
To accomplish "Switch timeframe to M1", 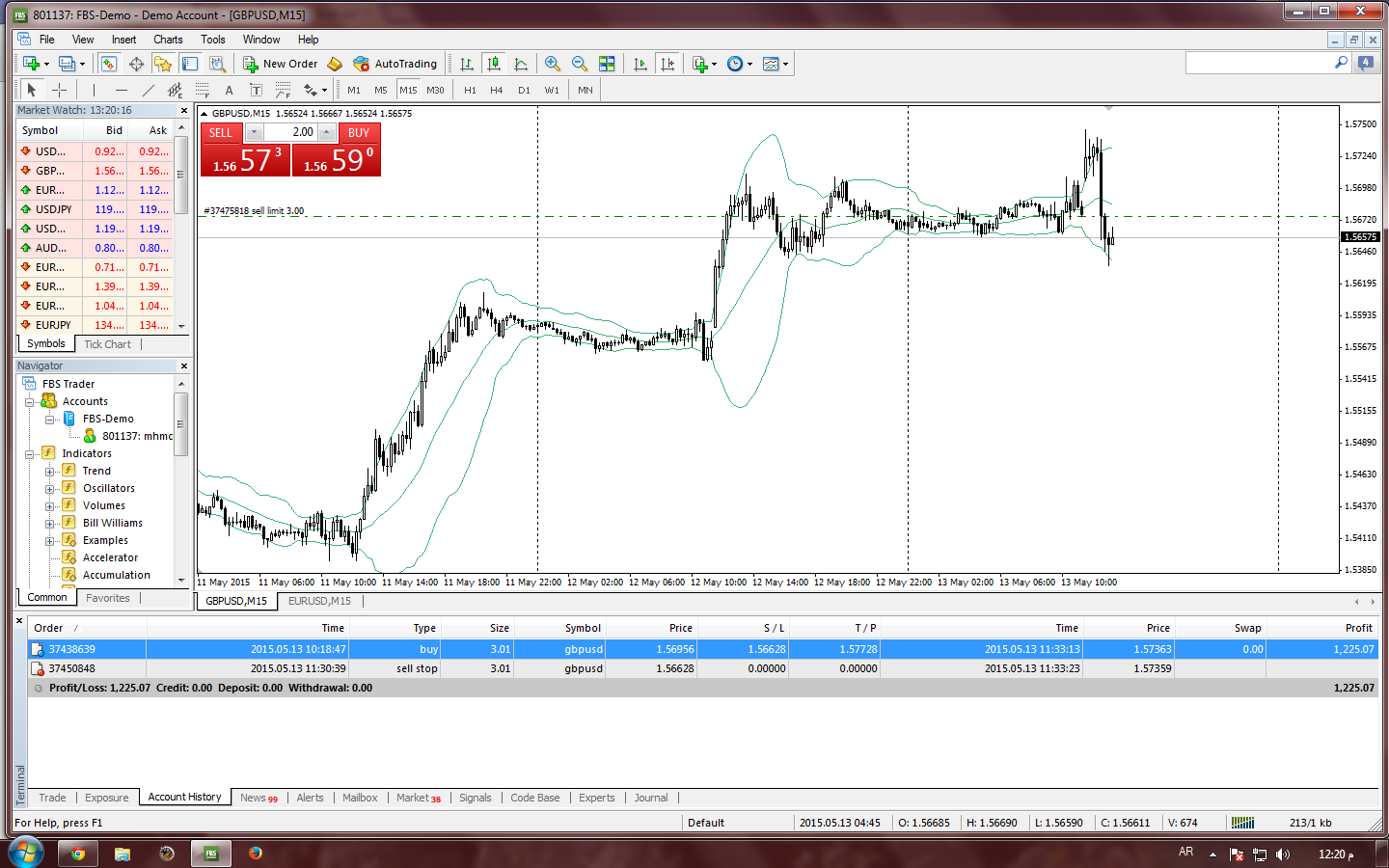I will (x=354, y=90).
